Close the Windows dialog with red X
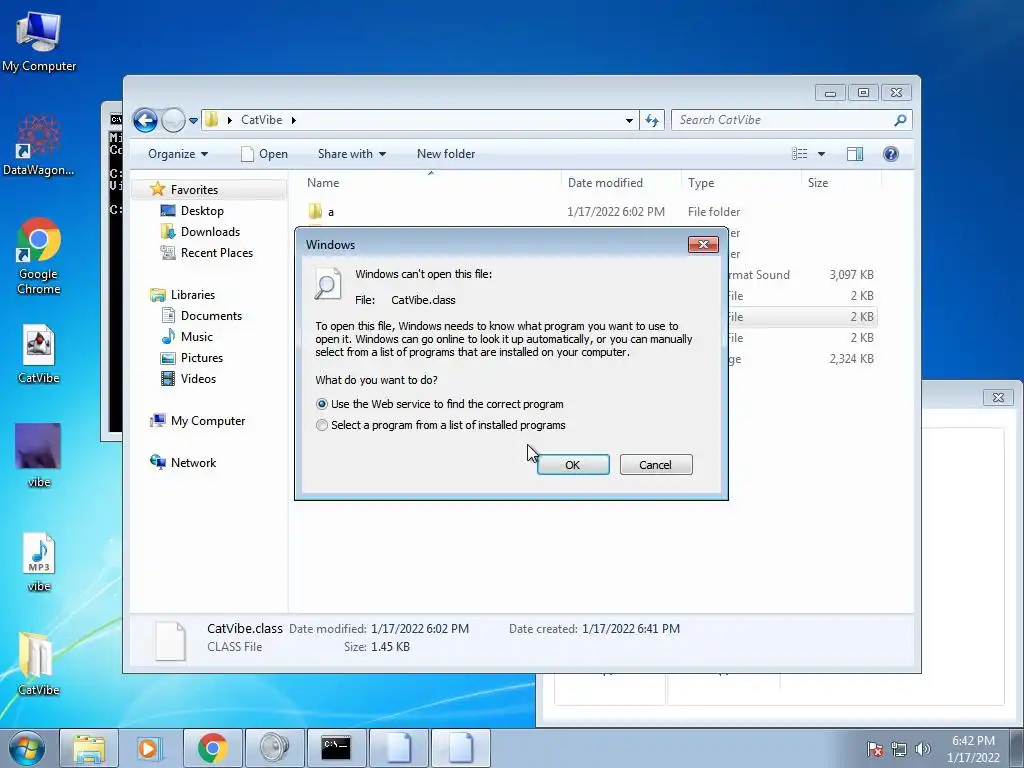Image resolution: width=1024 pixels, height=768 pixels. point(703,244)
